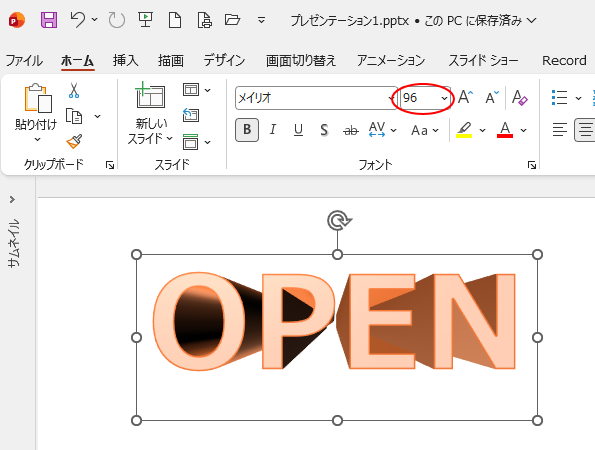Copy selection with the copy icon
Screen dimensions: 595x450
tap(74, 116)
